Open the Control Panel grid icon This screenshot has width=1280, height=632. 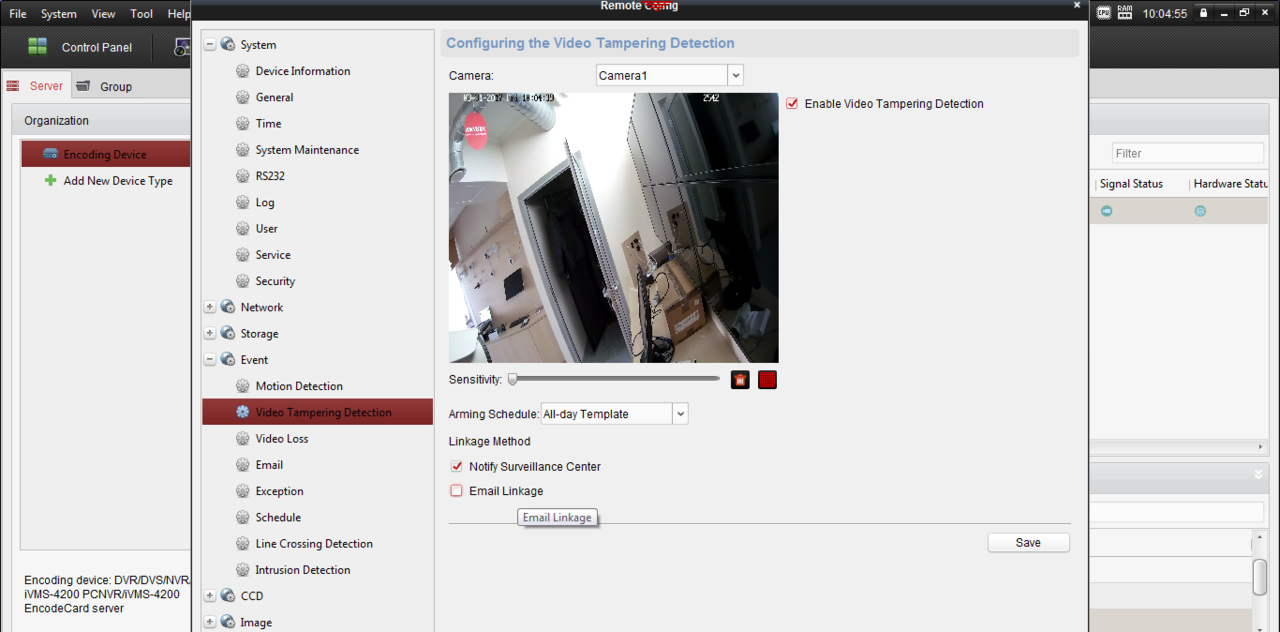click(37, 46)
